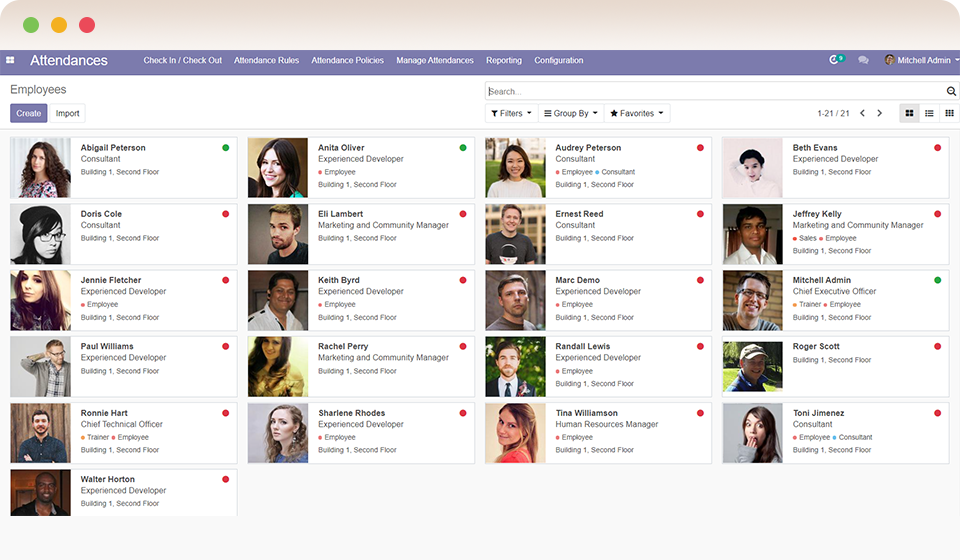Screen dimensions: 960x560
Task: Click the name Paul Williams
Action: coord(107,346)
